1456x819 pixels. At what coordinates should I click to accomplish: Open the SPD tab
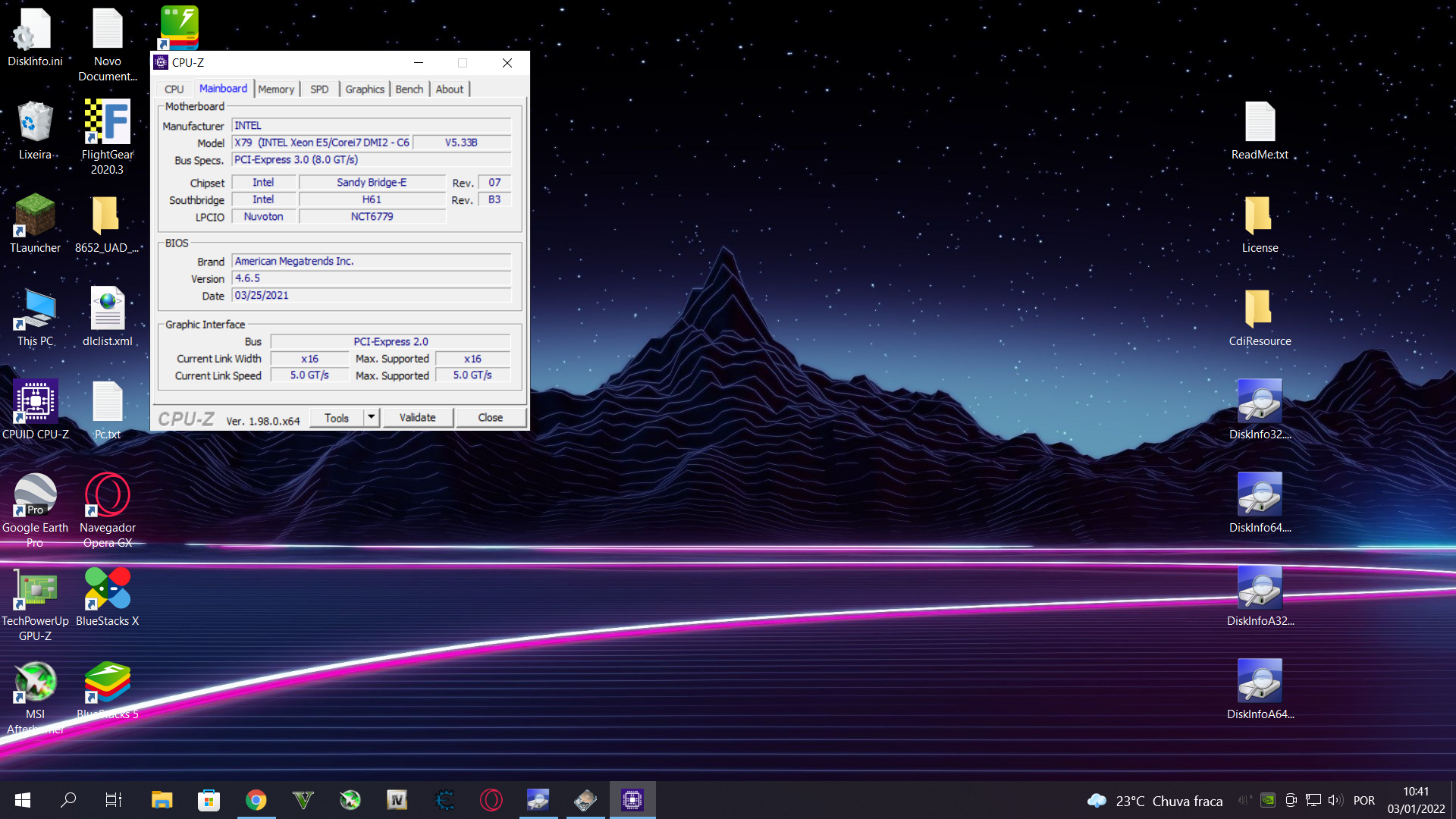[319, 89]
